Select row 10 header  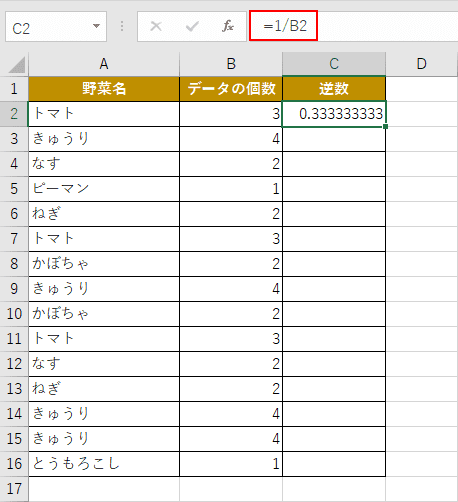click(x=14, y=314)
